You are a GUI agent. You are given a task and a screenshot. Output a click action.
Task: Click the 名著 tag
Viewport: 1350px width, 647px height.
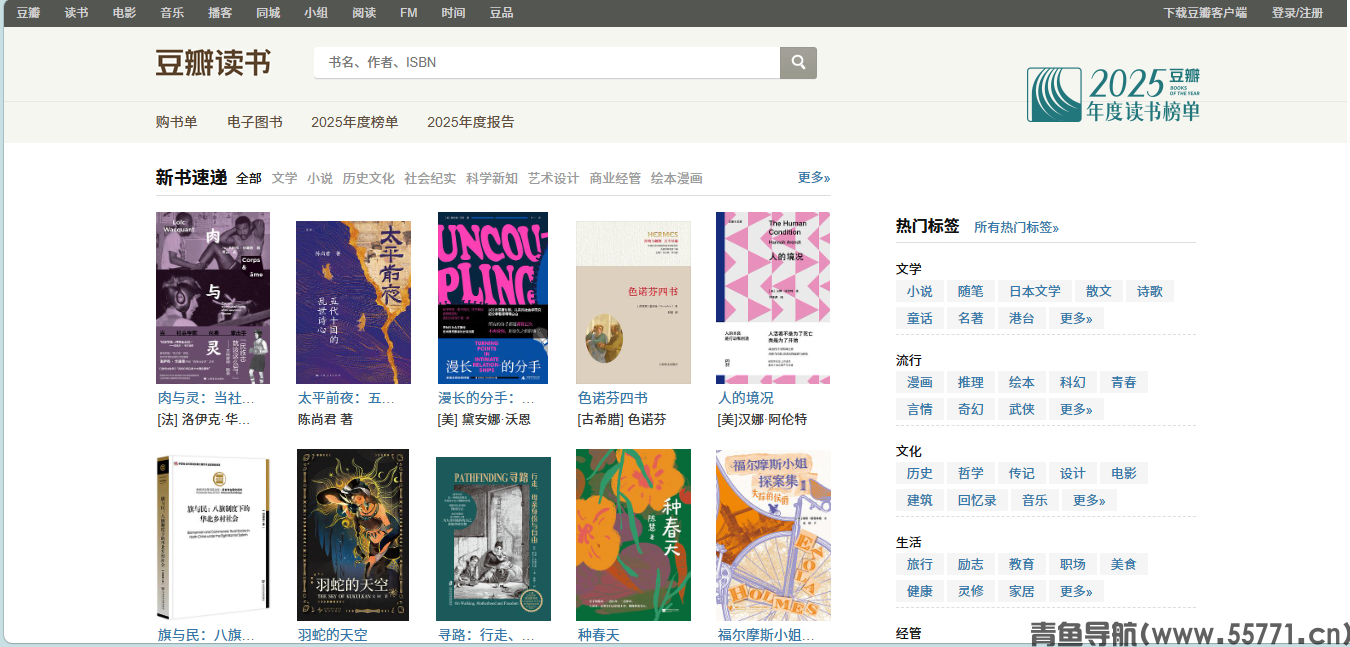coord(971,318)
